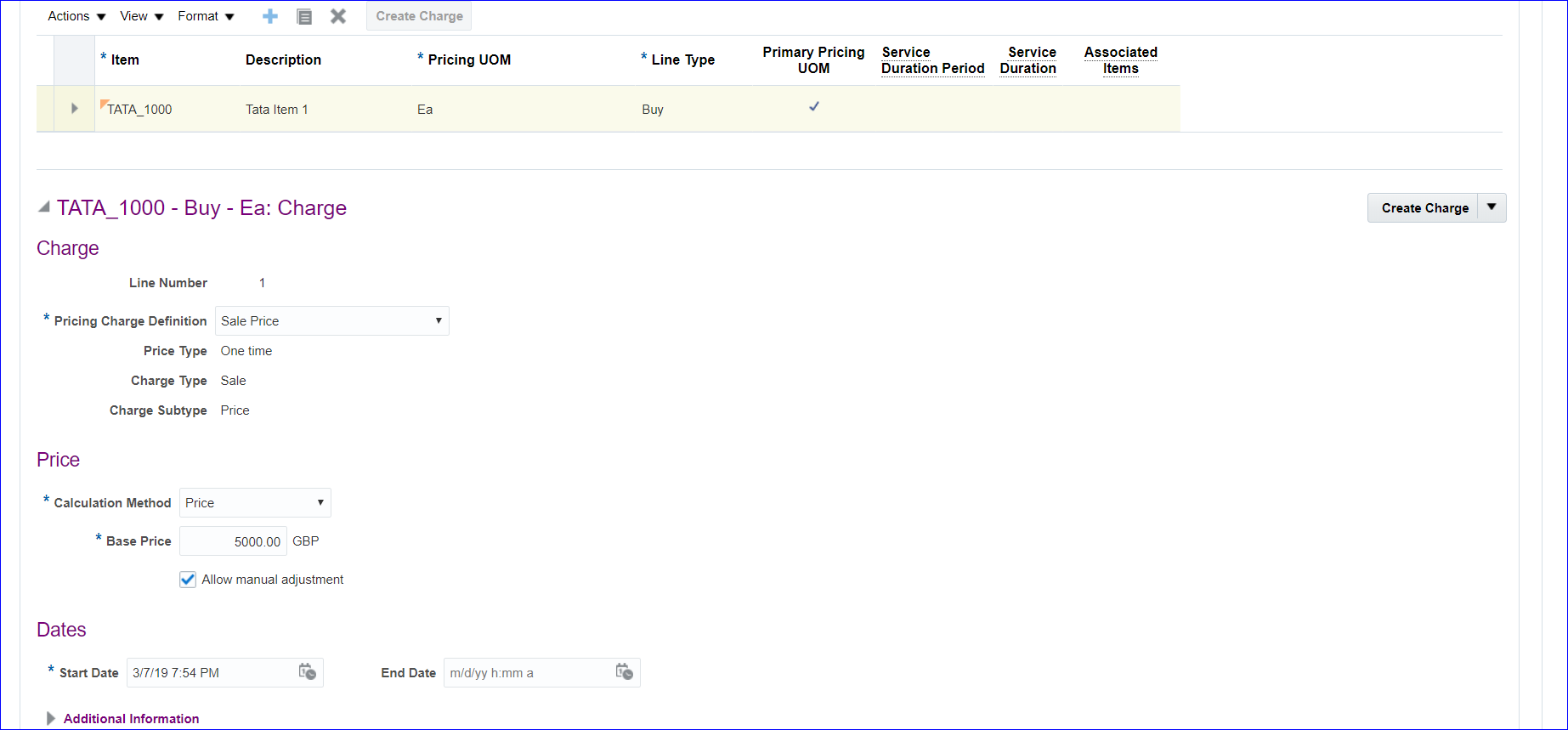Open the Actions menu
Image resolution: width=1568 pixels, height=730 pixels.
(76, 16)
